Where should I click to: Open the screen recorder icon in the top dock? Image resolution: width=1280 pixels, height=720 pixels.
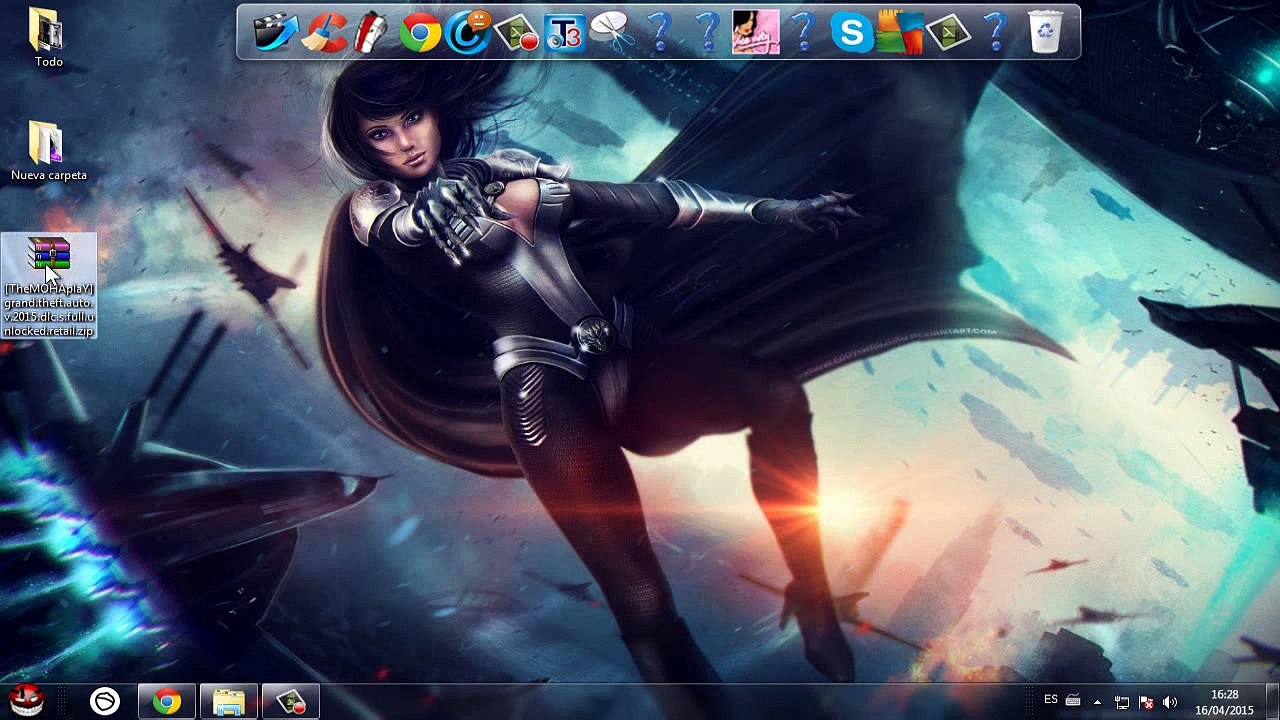tap(516, 32)
